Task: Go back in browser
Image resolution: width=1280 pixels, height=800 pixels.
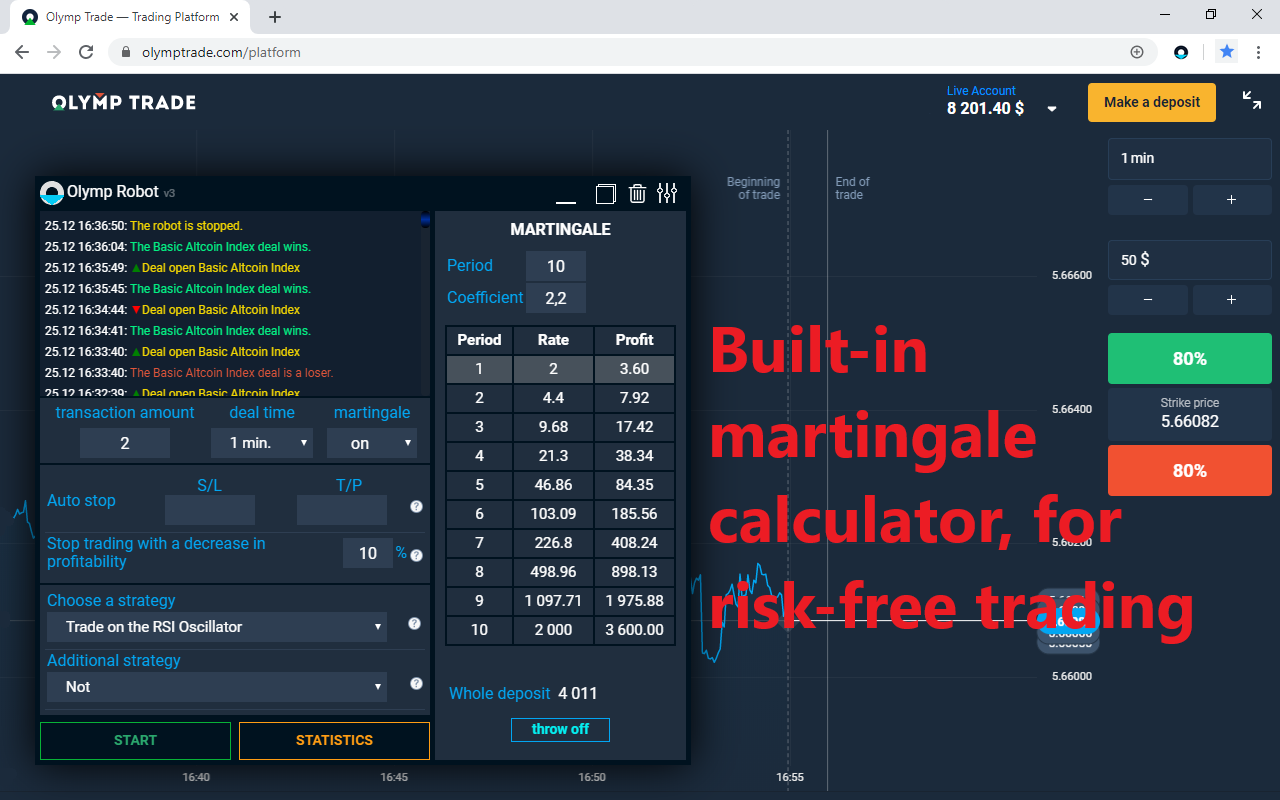Action: [22, 52]
